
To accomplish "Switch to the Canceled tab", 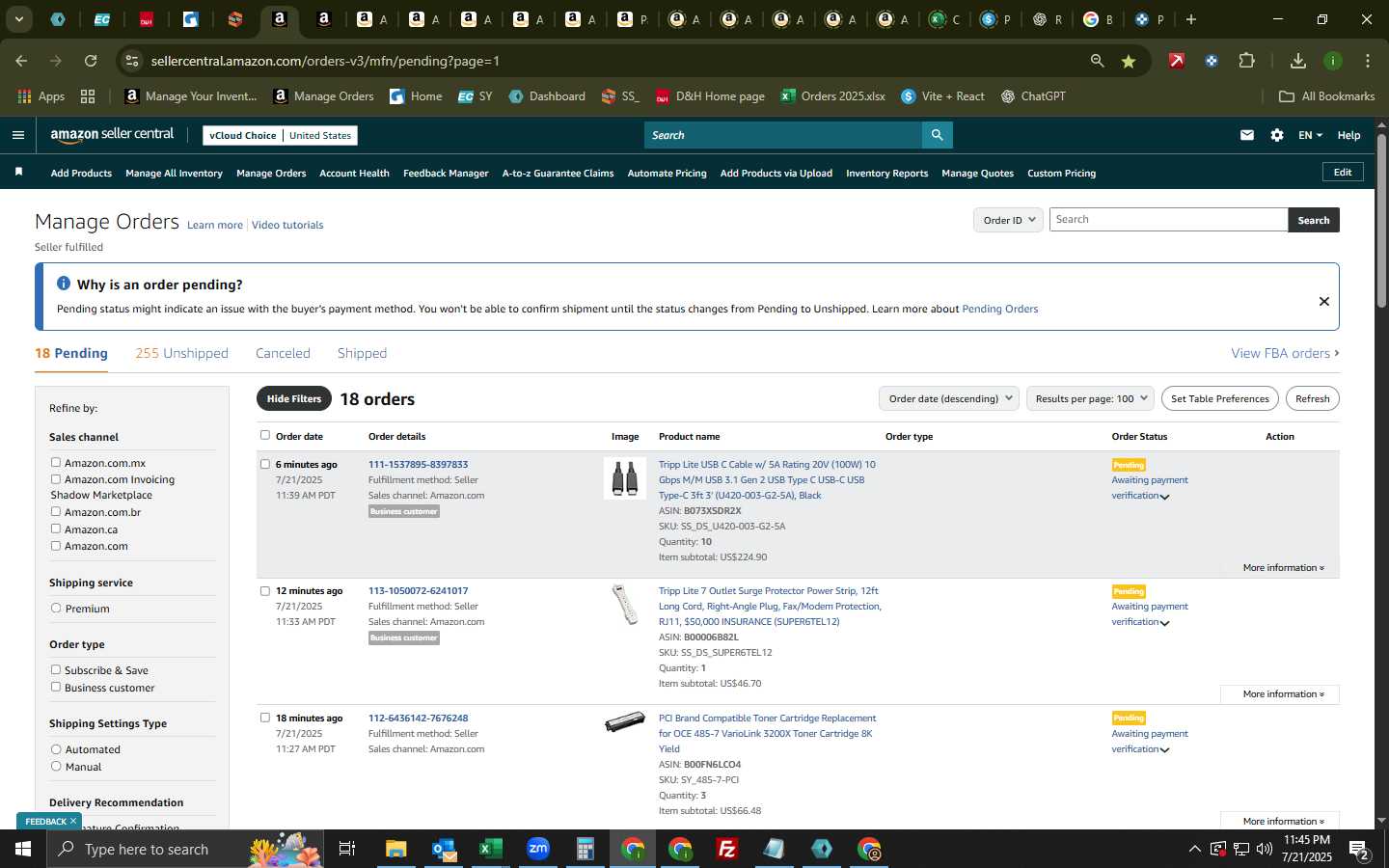I will 283,353.
